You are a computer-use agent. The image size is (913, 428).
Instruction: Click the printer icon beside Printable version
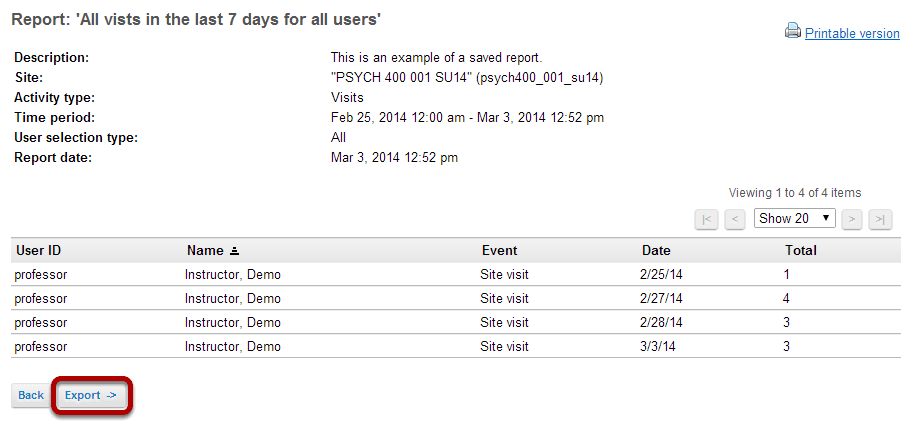point(792,31)
